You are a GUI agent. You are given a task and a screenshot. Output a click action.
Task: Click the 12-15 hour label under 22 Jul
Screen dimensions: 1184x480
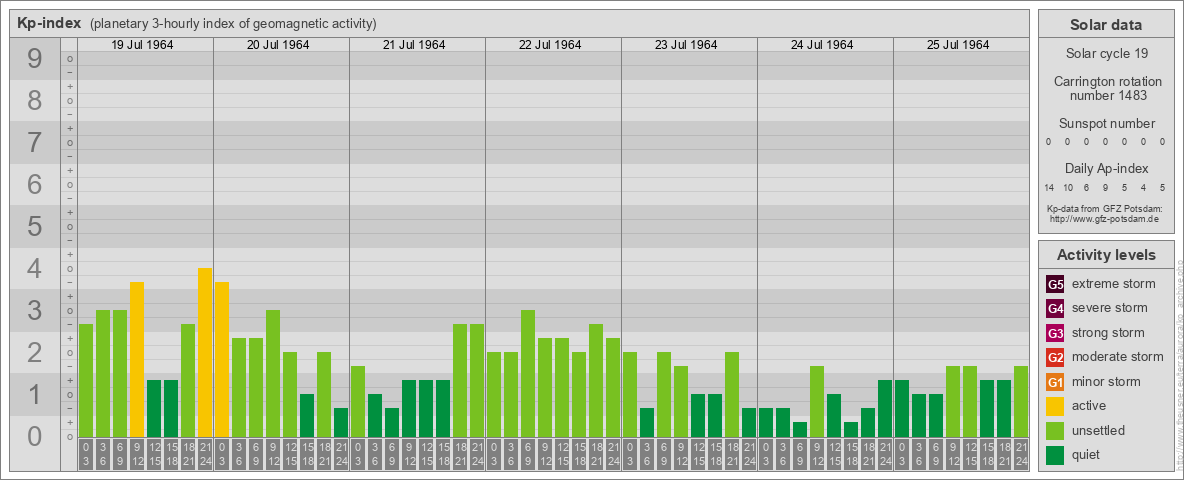[x=562, y=454]
